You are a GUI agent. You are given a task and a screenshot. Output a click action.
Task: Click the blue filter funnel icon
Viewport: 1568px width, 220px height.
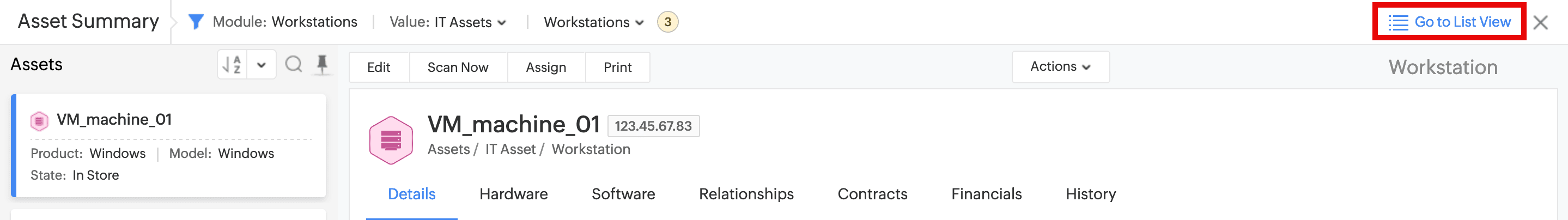click(x=196, y=22)
